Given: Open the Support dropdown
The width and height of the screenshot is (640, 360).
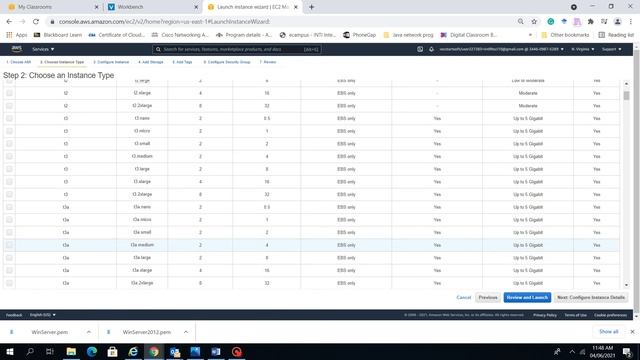Looking at the screenshot, I should (611, 49).
